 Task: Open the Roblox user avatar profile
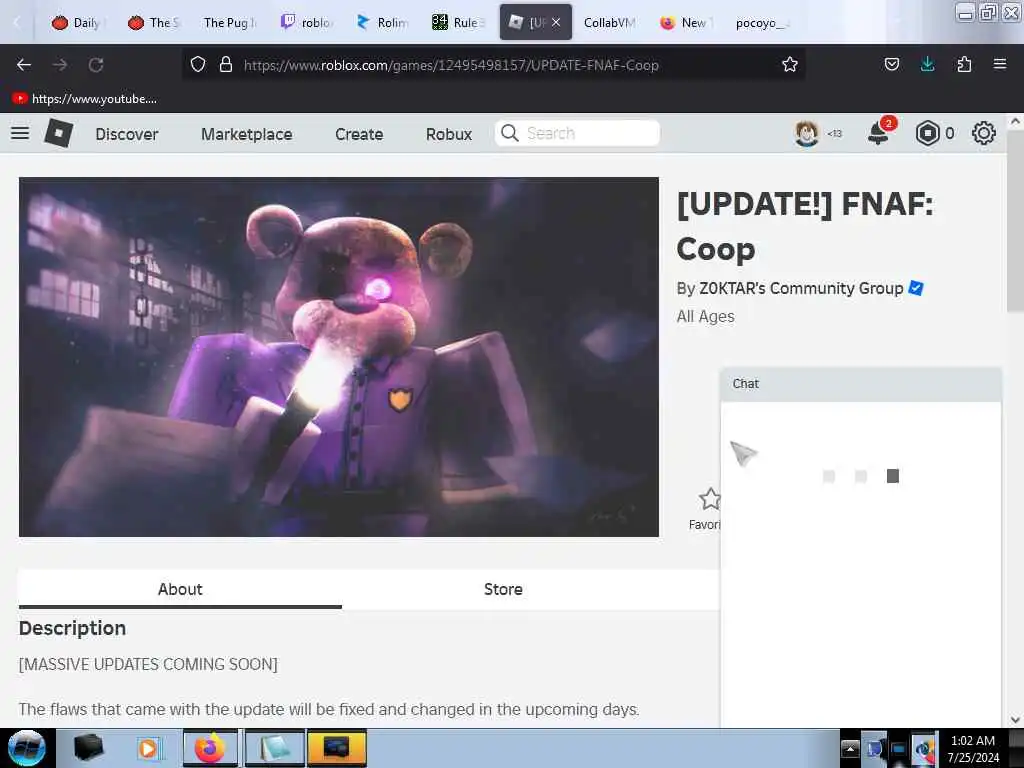807,133
